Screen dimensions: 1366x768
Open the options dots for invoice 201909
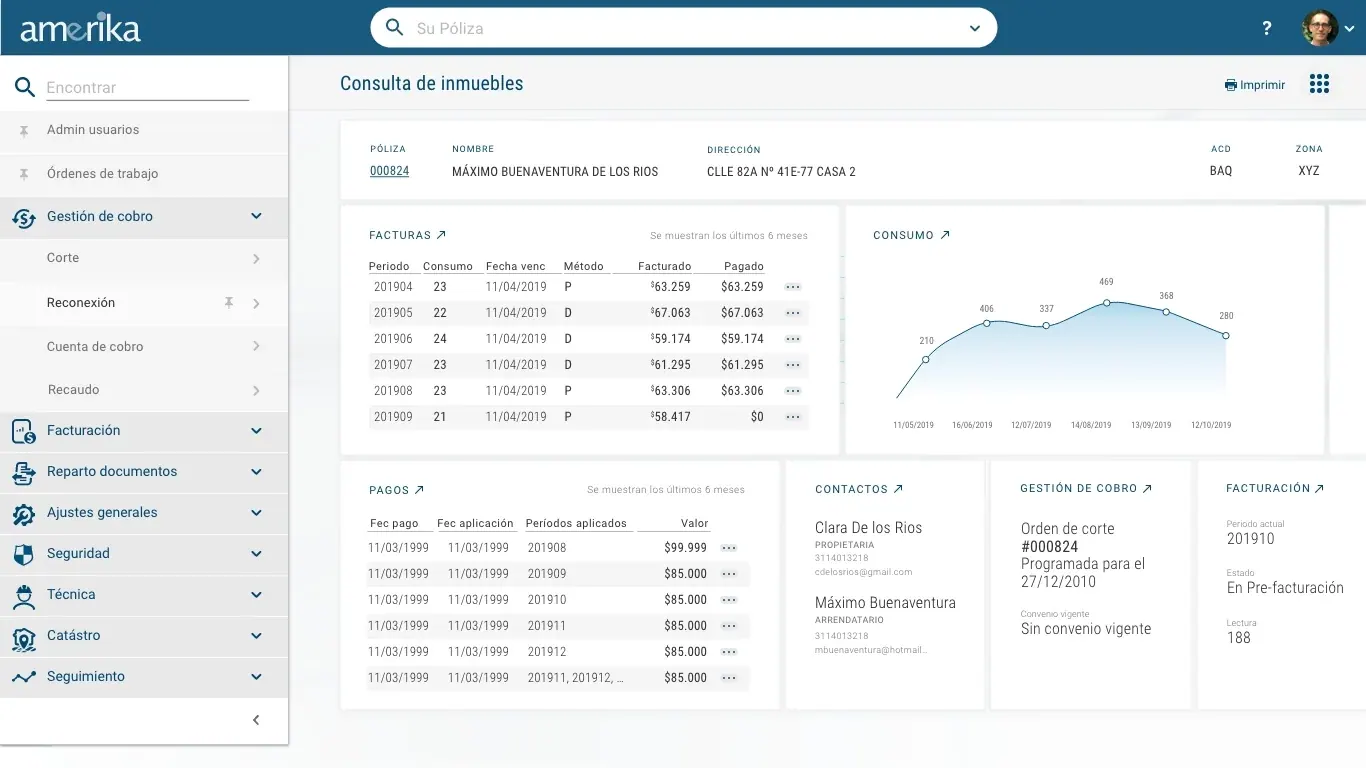[x=793, y=417]
